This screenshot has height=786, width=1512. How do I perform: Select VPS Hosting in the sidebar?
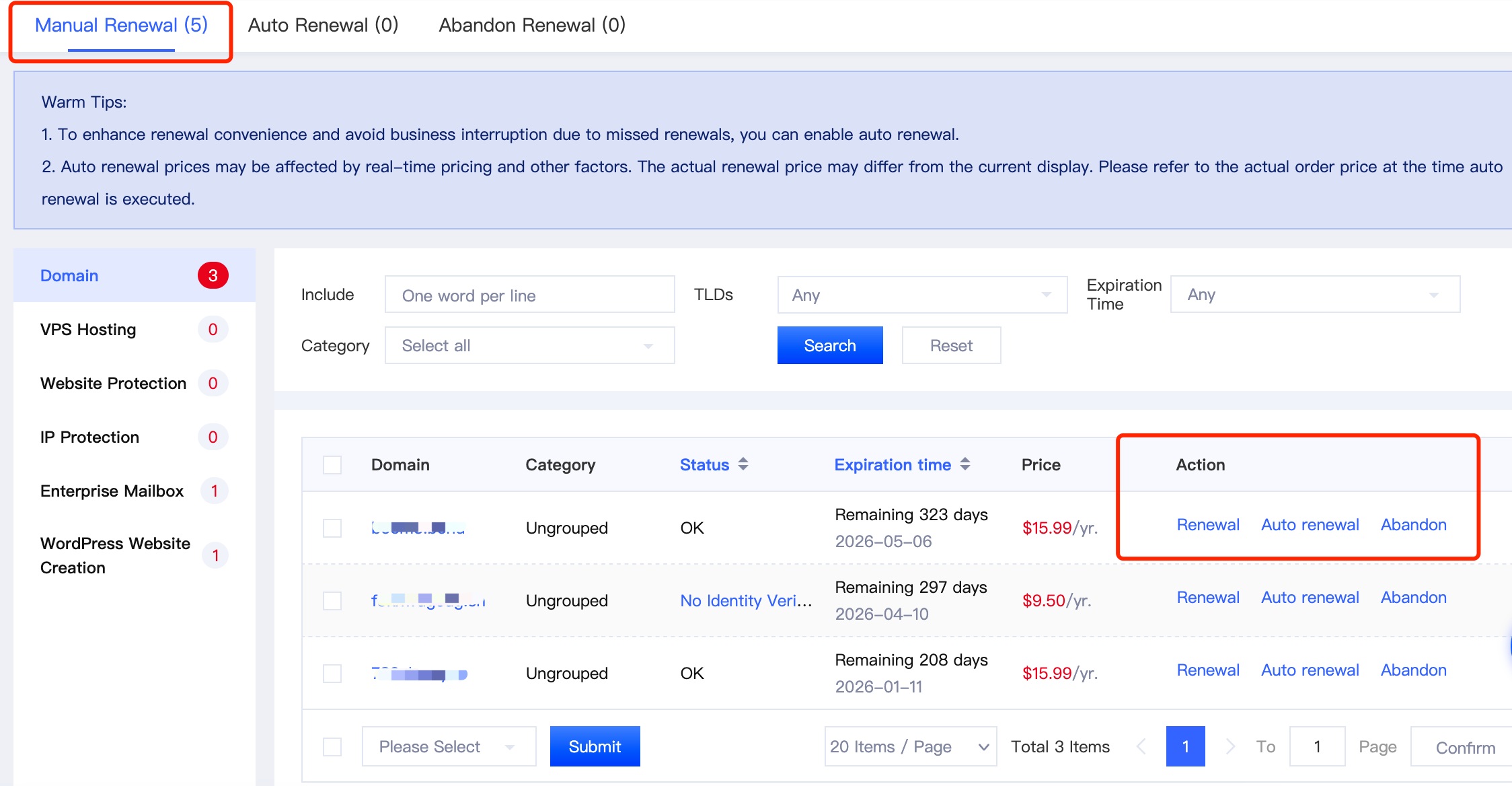point(135,329)
